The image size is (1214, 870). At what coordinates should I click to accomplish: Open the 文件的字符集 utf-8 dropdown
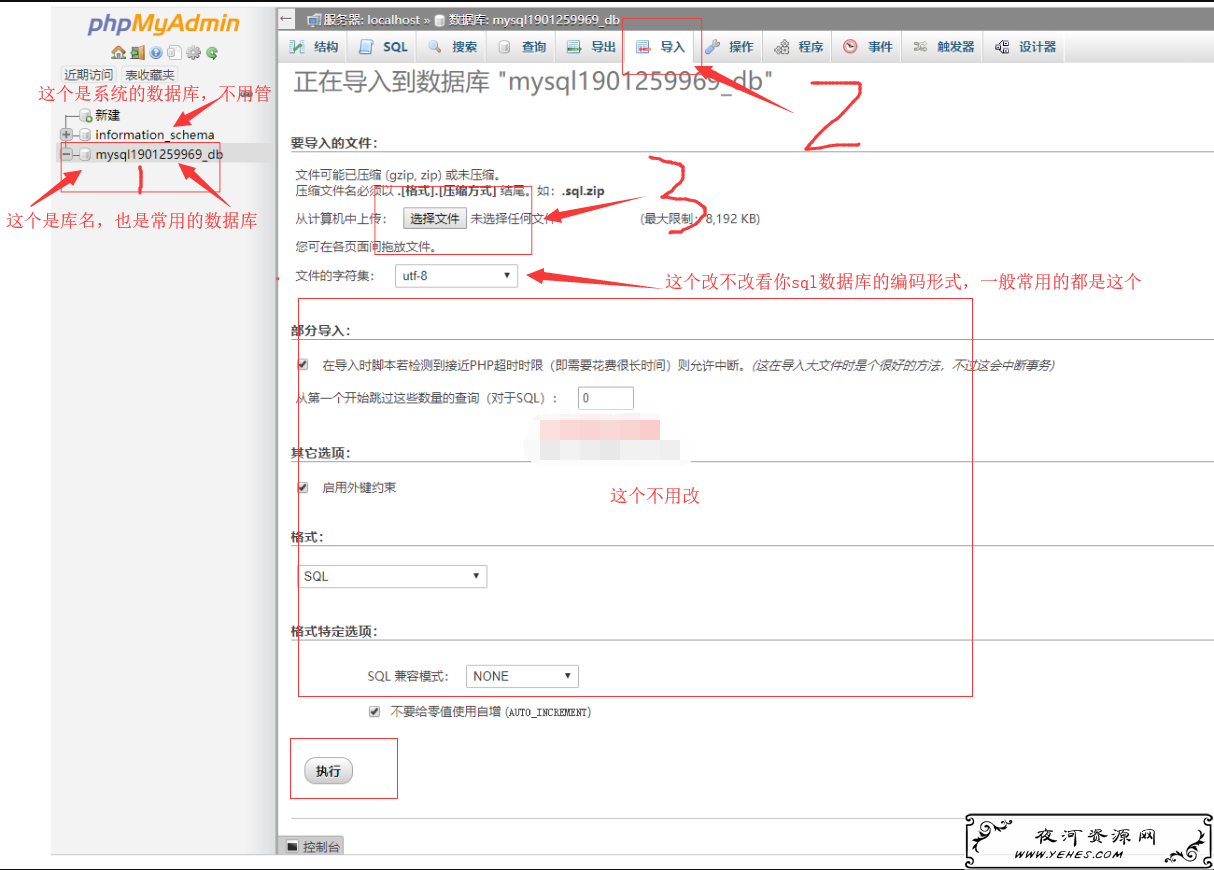tap(456, 275)
